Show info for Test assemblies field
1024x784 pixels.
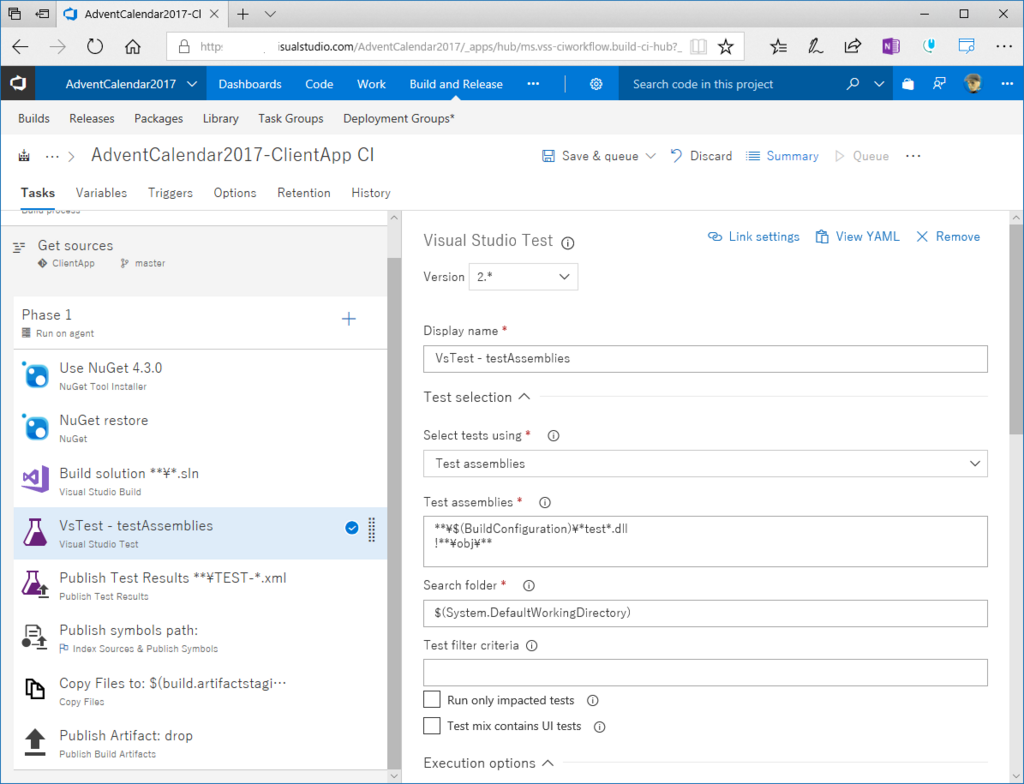(x=545, y=502)
